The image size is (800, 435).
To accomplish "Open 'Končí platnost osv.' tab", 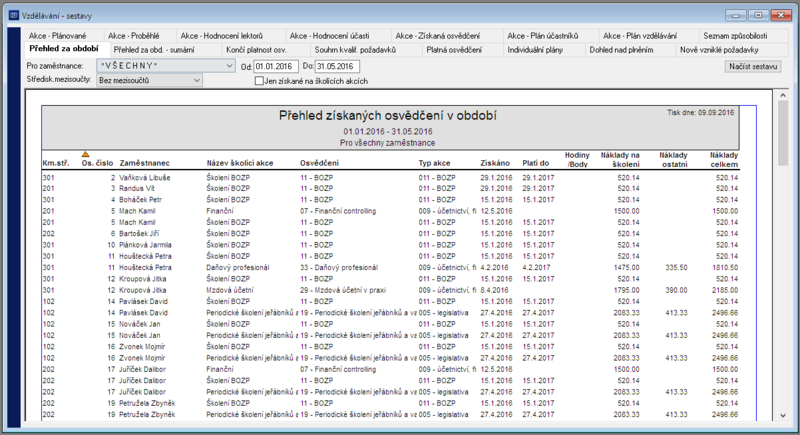I will coord(256,50).
